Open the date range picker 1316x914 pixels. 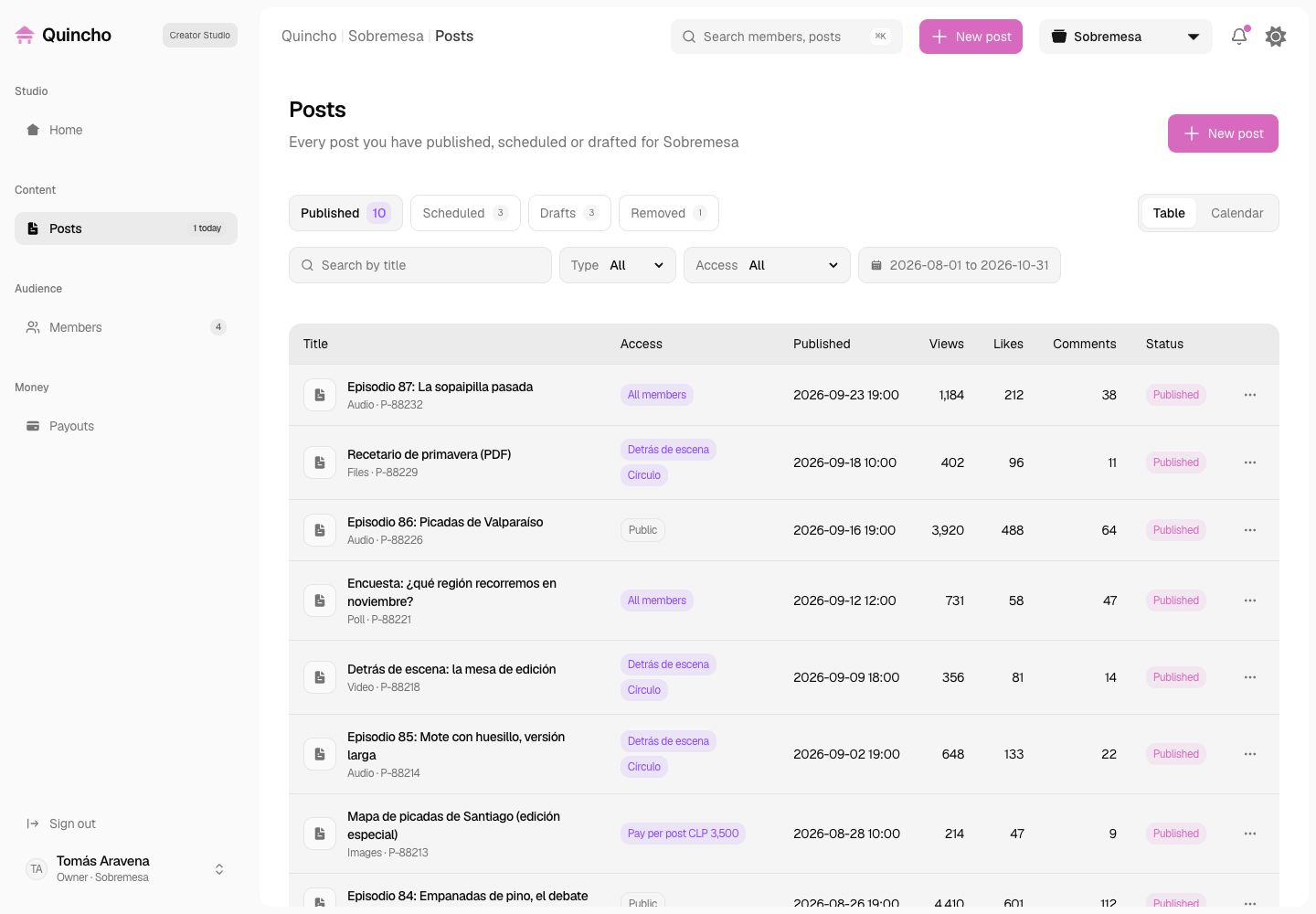pyautogui.click(x=960, y=265)
